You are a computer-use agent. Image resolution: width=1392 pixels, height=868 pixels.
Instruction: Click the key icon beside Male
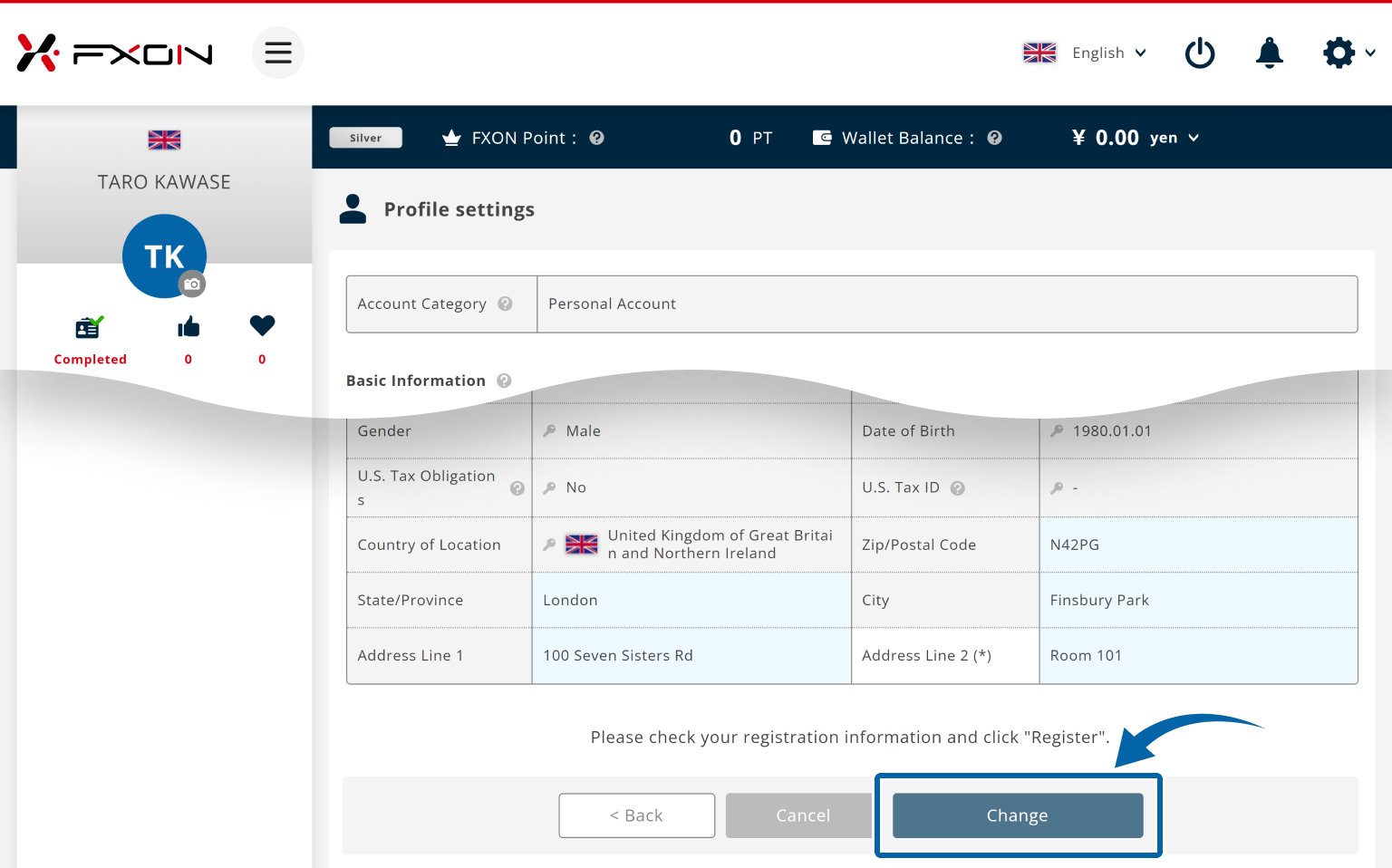(549, 431)
